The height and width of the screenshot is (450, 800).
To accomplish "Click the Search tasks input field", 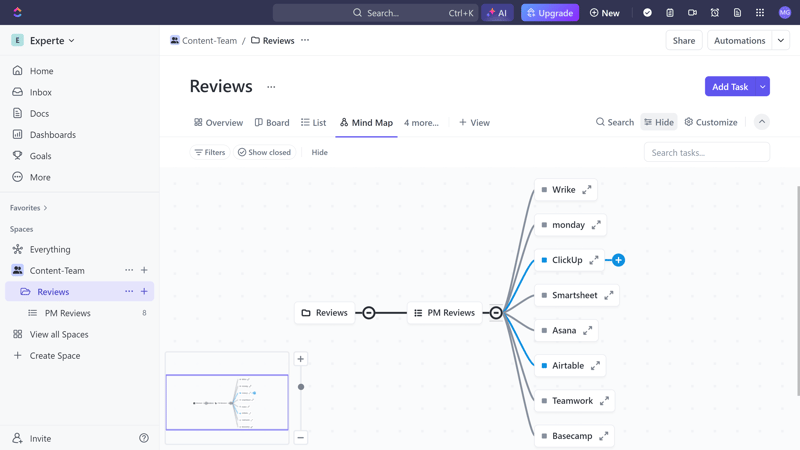I will [707, 153].
